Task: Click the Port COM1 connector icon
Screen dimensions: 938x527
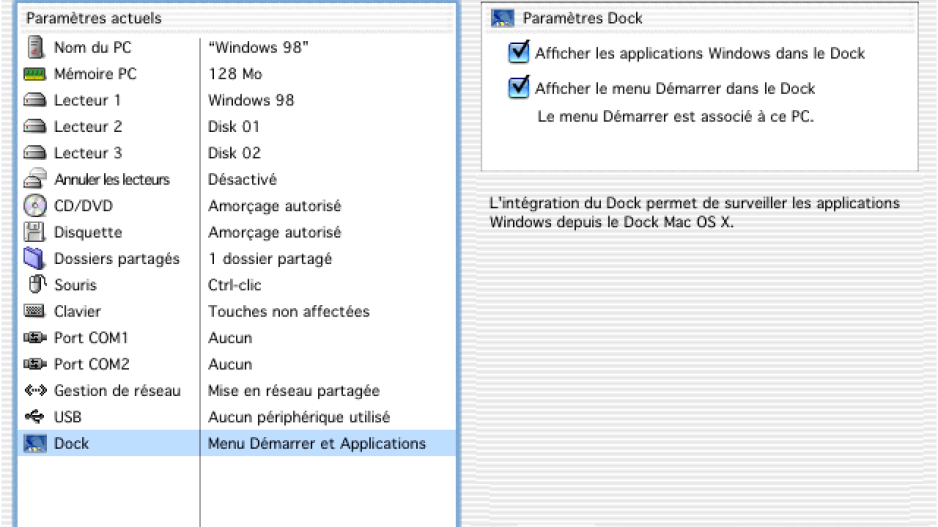Action: [x=35, y=338]
